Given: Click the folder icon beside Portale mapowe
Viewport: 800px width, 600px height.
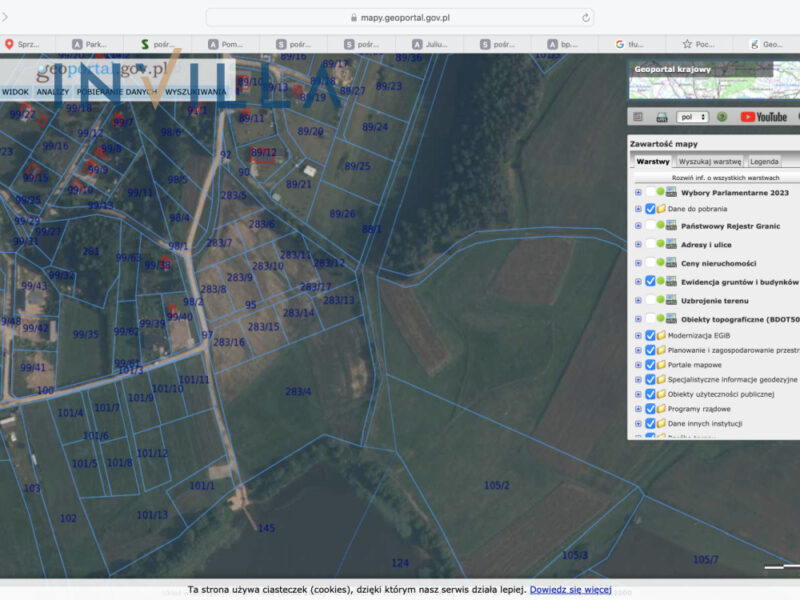Looking at the screenshot, I should [661, 365].
